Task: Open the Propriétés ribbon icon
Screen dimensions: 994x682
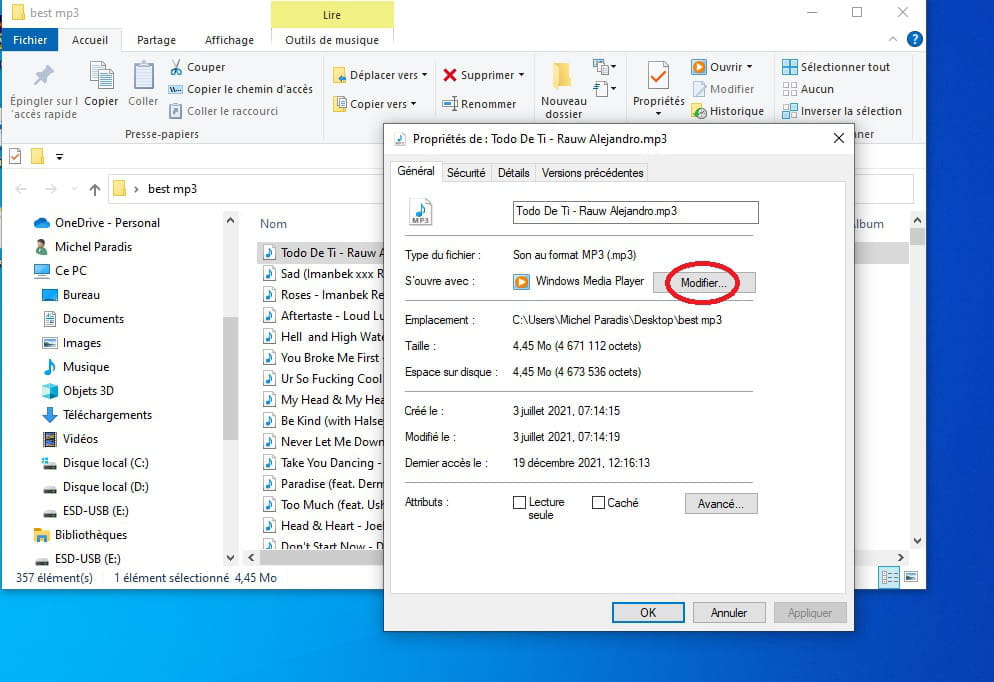Action: (x=658, y=76)
